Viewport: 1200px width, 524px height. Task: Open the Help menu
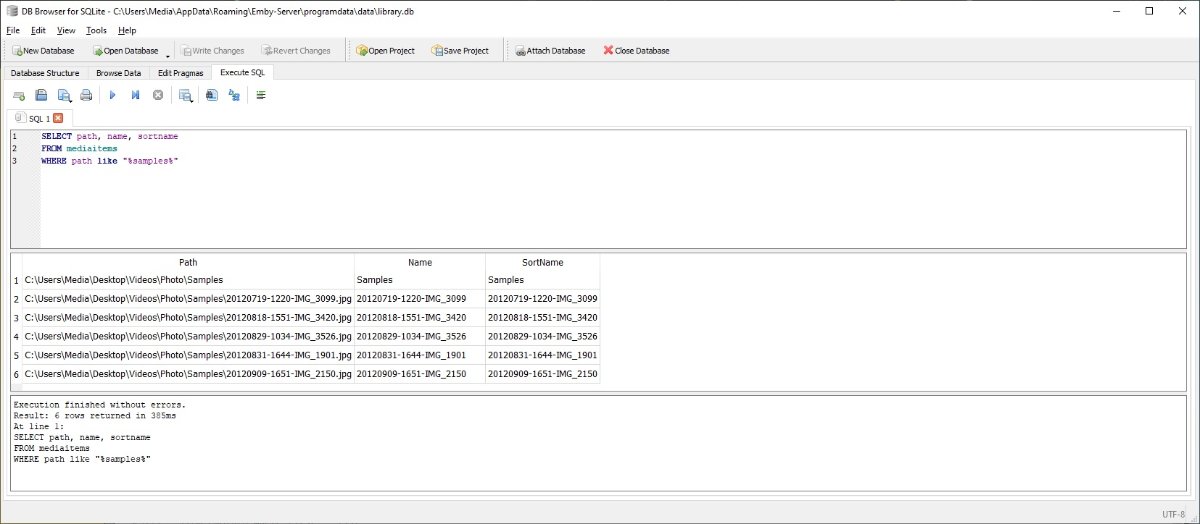[x=127, y=30]
